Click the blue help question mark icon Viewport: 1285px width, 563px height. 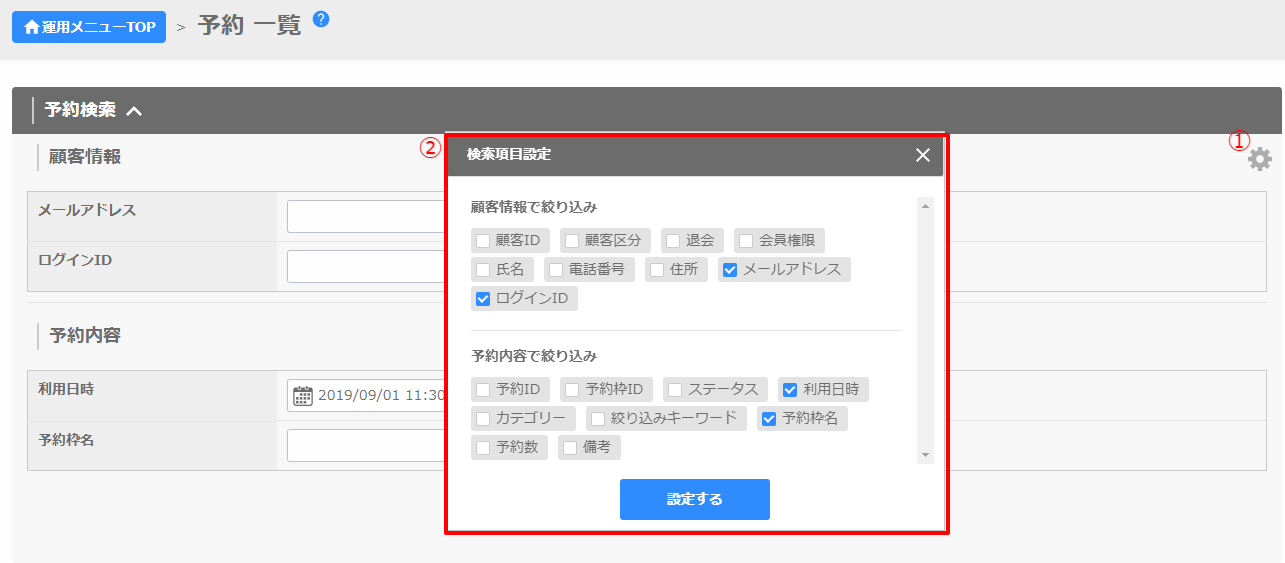click(321, 19)
